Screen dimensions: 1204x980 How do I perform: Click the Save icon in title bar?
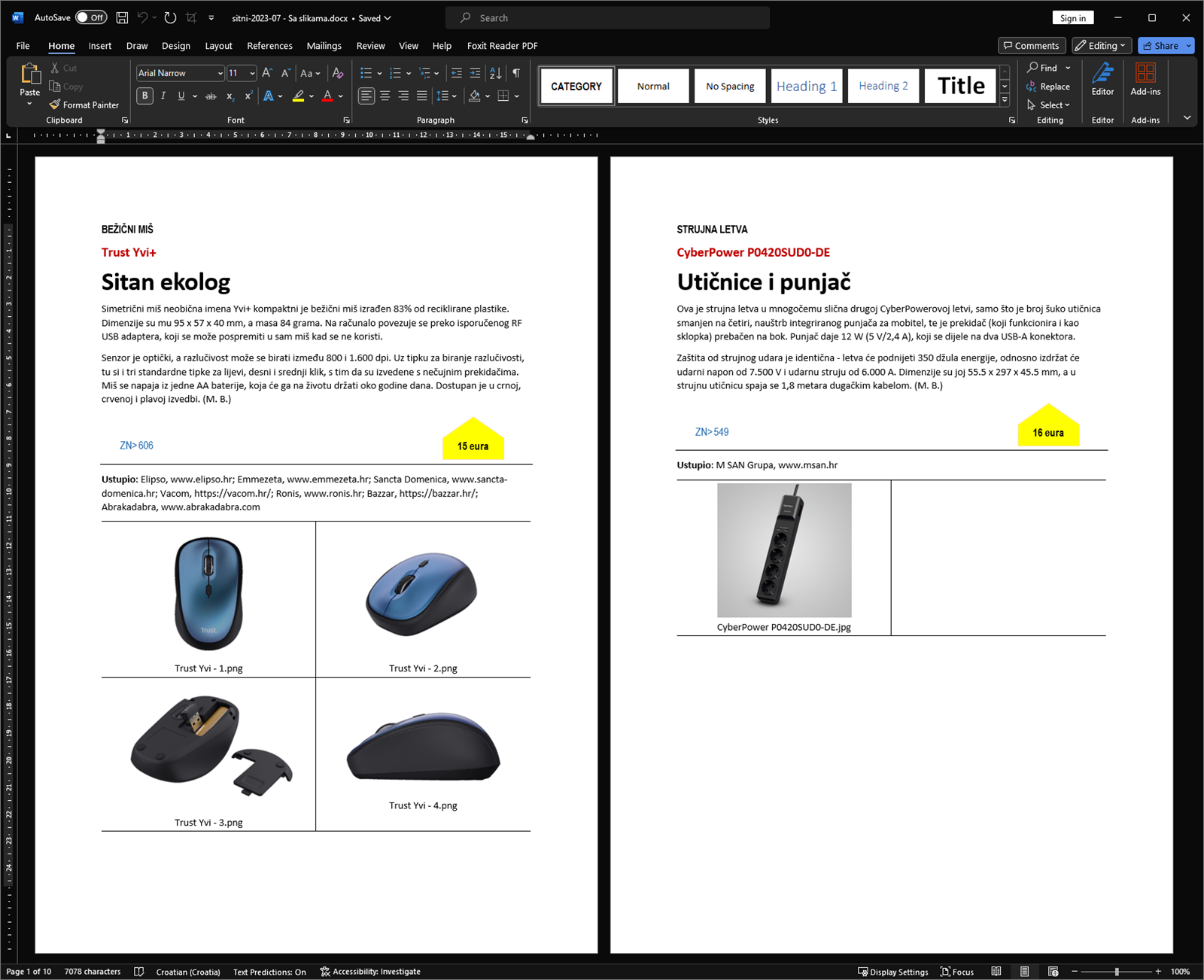(x=122, y=17)
